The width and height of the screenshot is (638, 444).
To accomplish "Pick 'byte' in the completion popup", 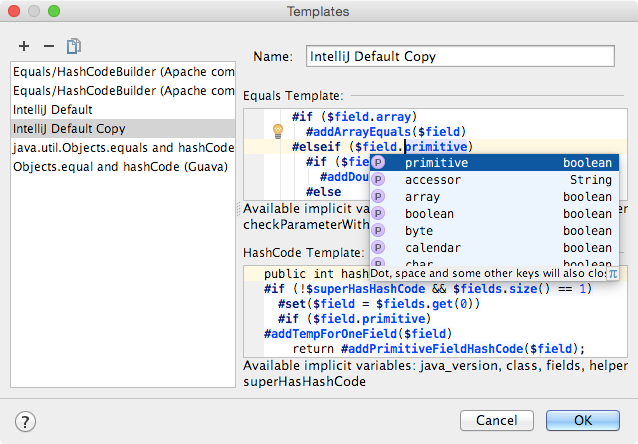I will pos(494,231).
